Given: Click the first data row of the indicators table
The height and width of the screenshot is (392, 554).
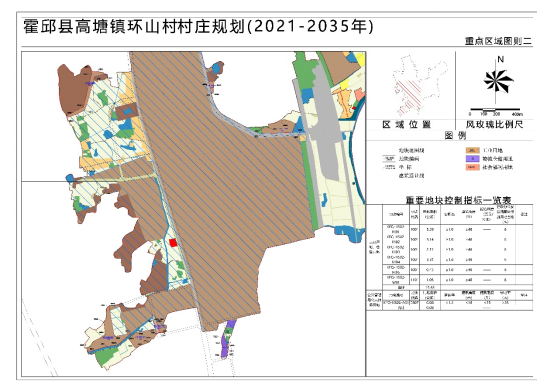Looking at the screenshot, I should pyautogui.click(x=458, y=229).
